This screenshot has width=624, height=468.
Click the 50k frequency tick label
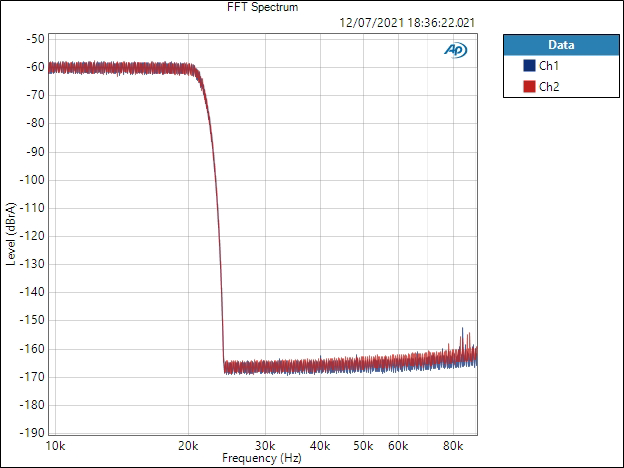tap(363, 446)
